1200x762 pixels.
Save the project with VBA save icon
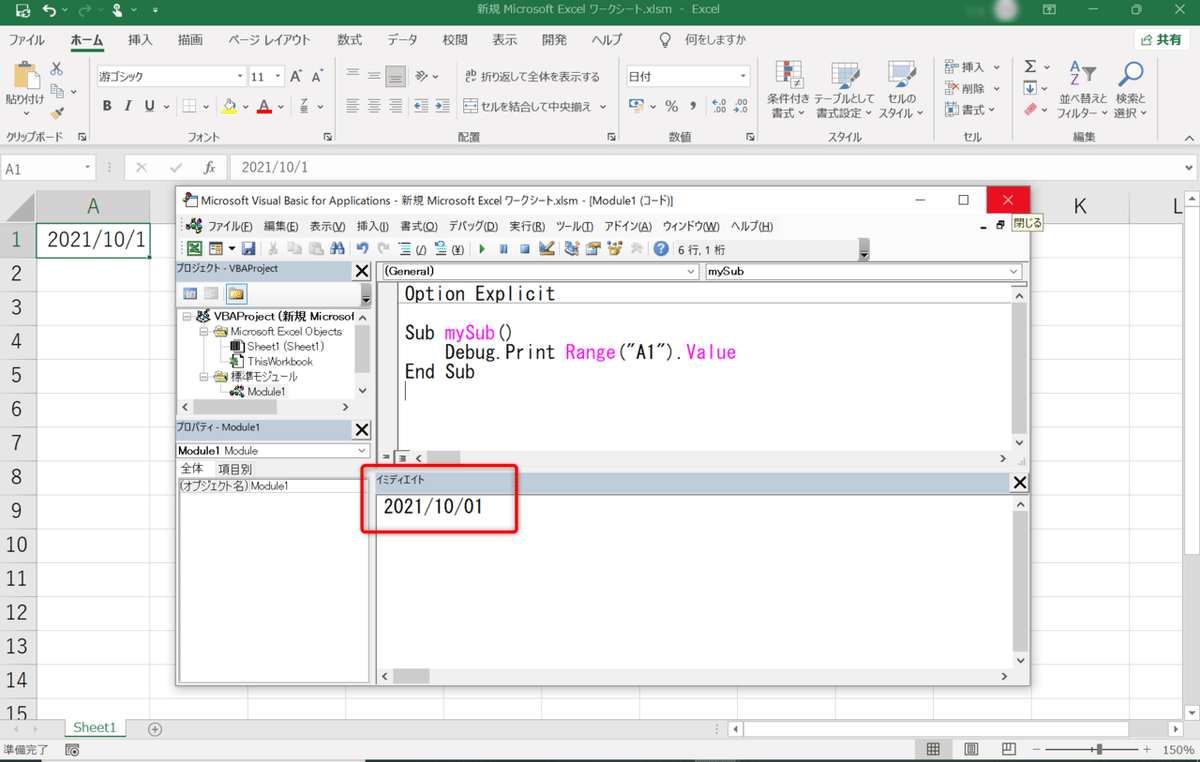(x=248, y=249)
